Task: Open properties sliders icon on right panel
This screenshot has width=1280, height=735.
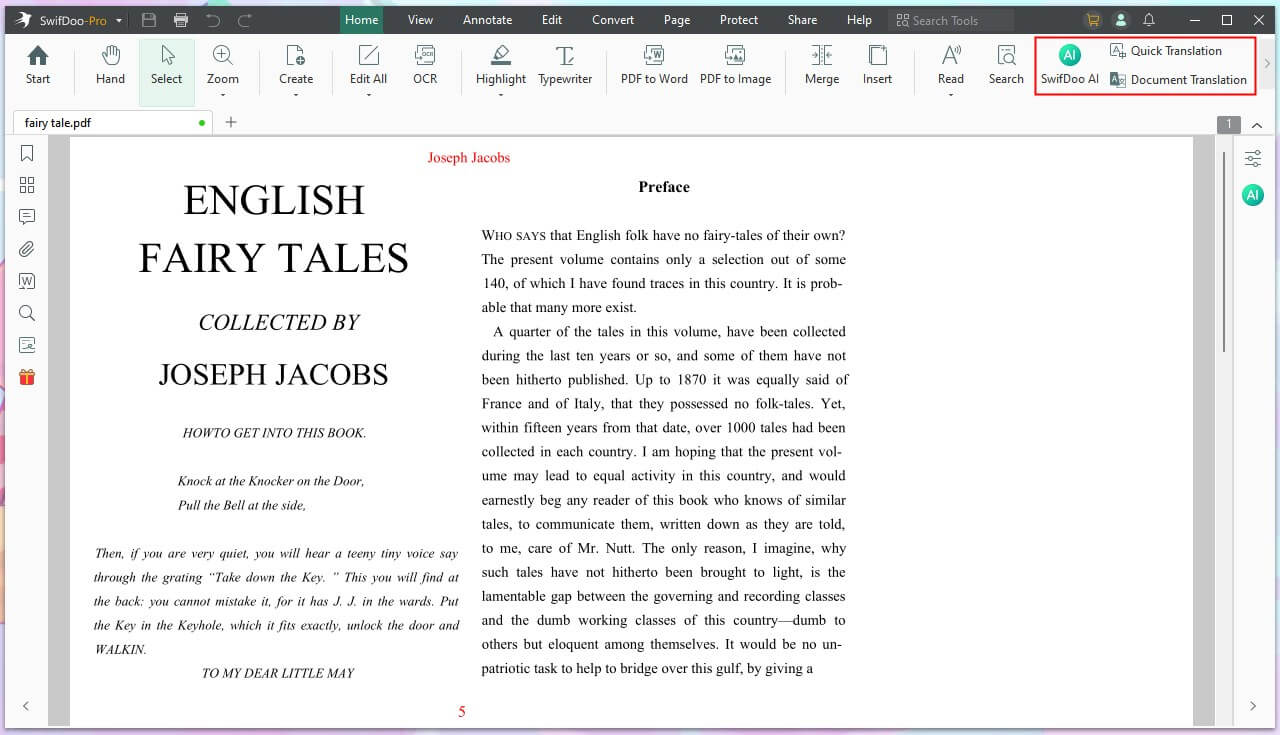Action: tap(1253, 158)
